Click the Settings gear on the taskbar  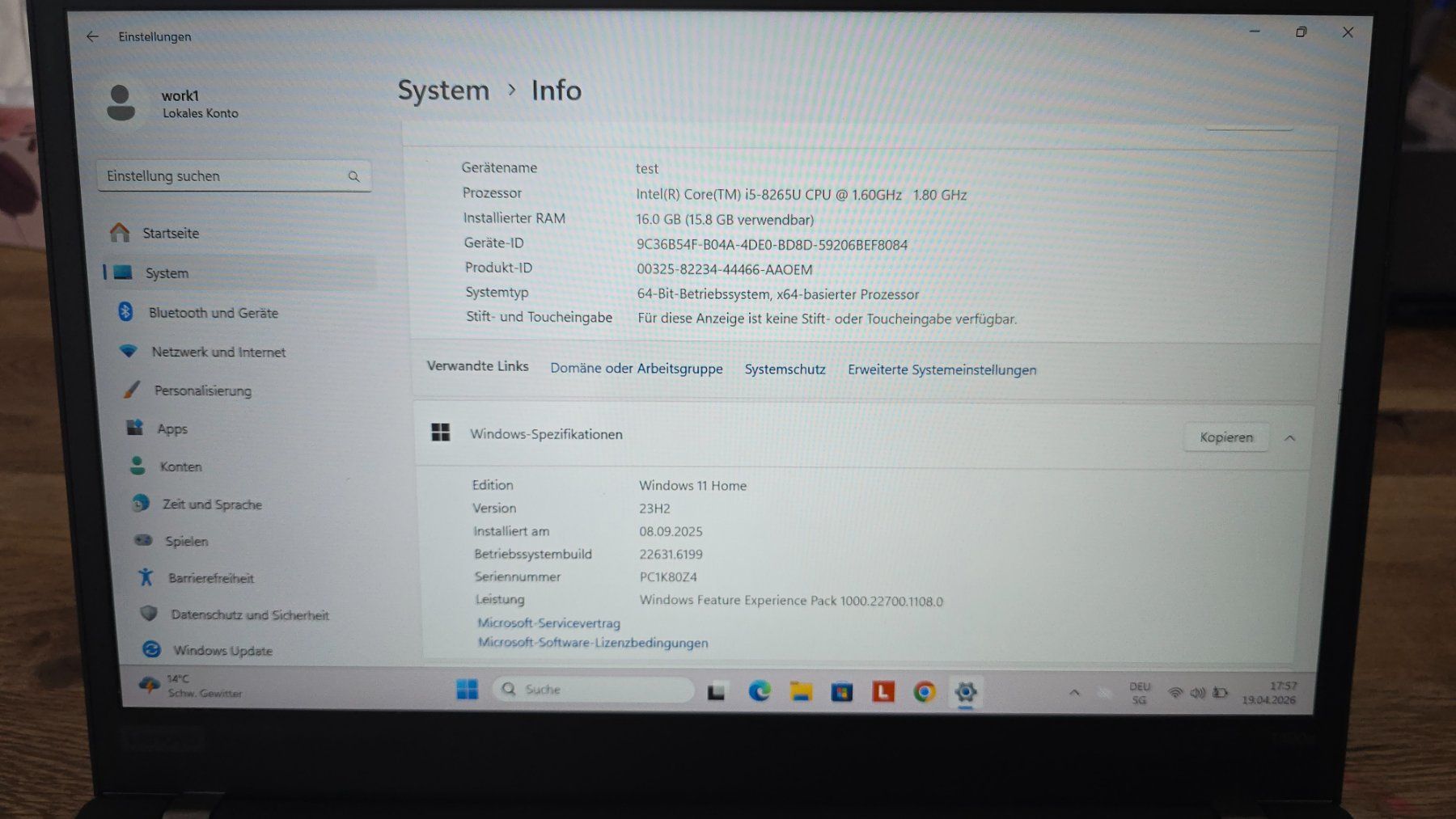click(x=965, y=693)
